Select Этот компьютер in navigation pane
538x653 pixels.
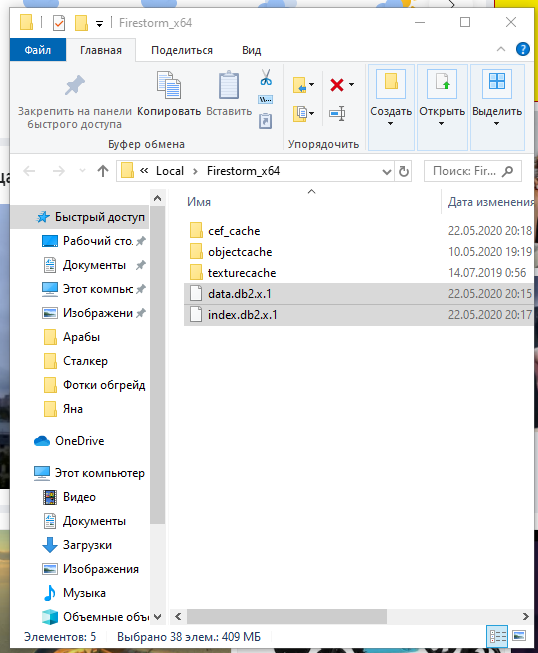(90, 473)
